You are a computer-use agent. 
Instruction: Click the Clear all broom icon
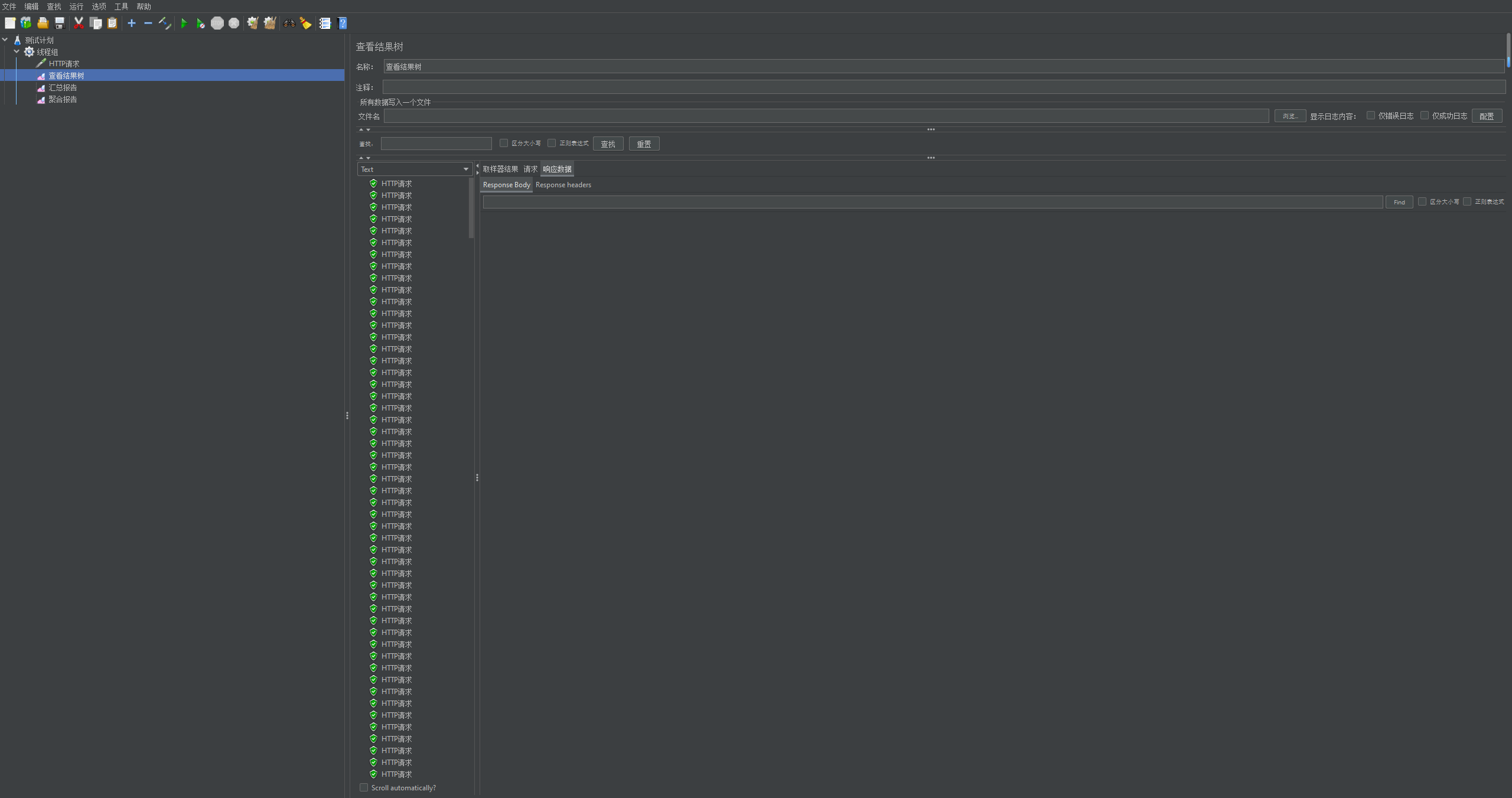coord(270,24)
